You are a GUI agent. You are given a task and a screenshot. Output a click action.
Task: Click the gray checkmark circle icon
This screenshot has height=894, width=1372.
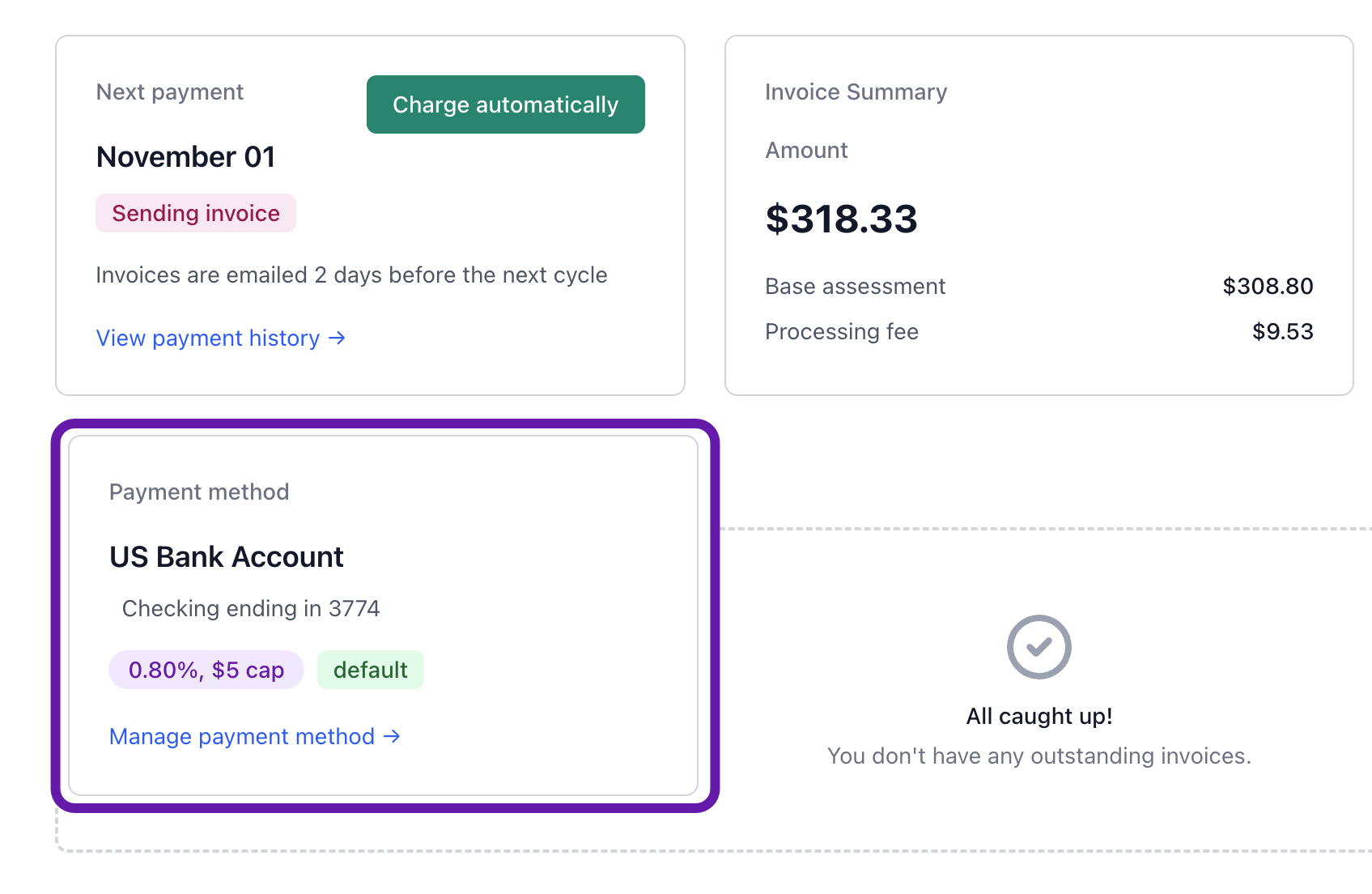coord(1039,647)
